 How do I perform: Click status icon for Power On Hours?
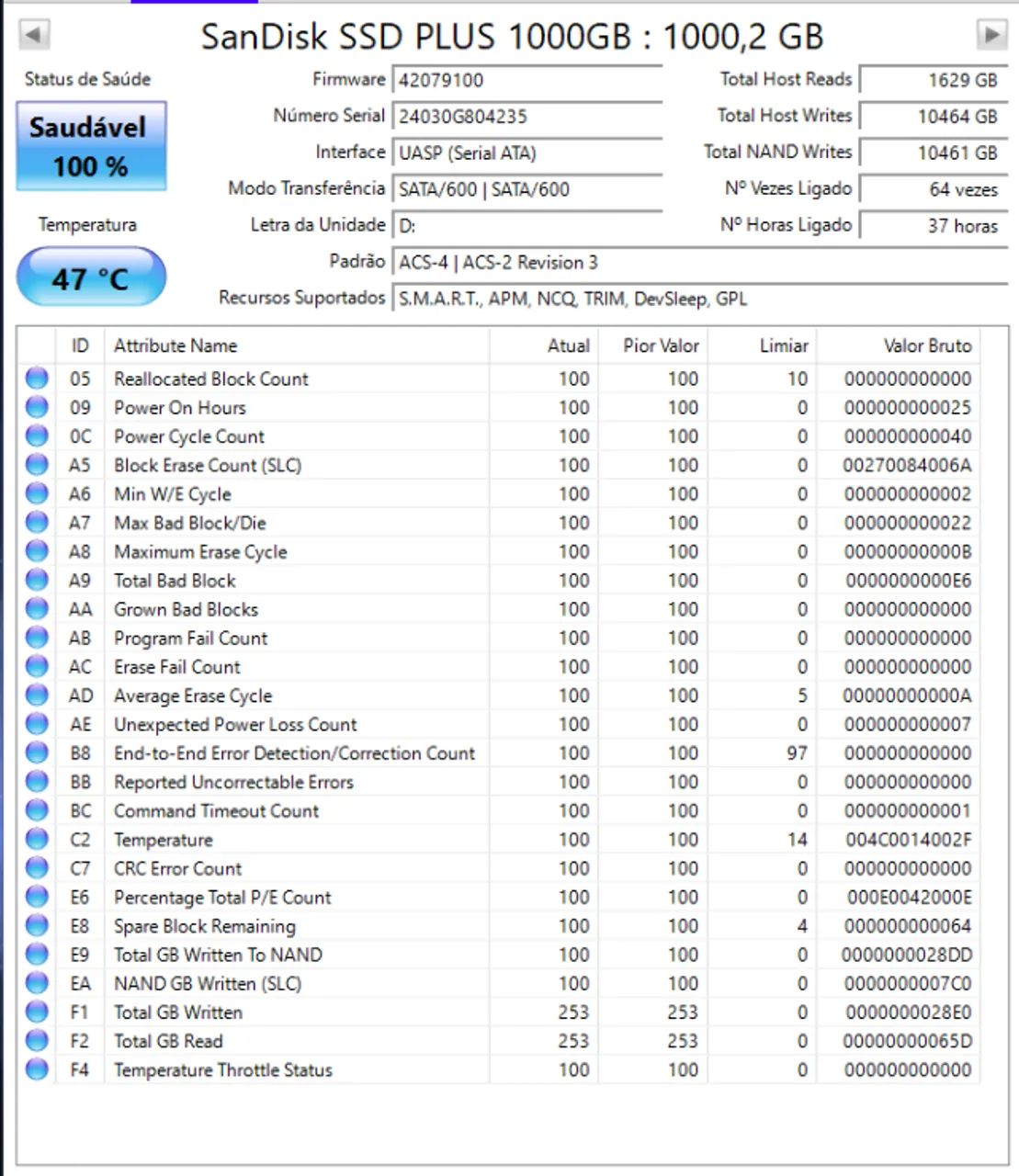(x=37, y=407)
